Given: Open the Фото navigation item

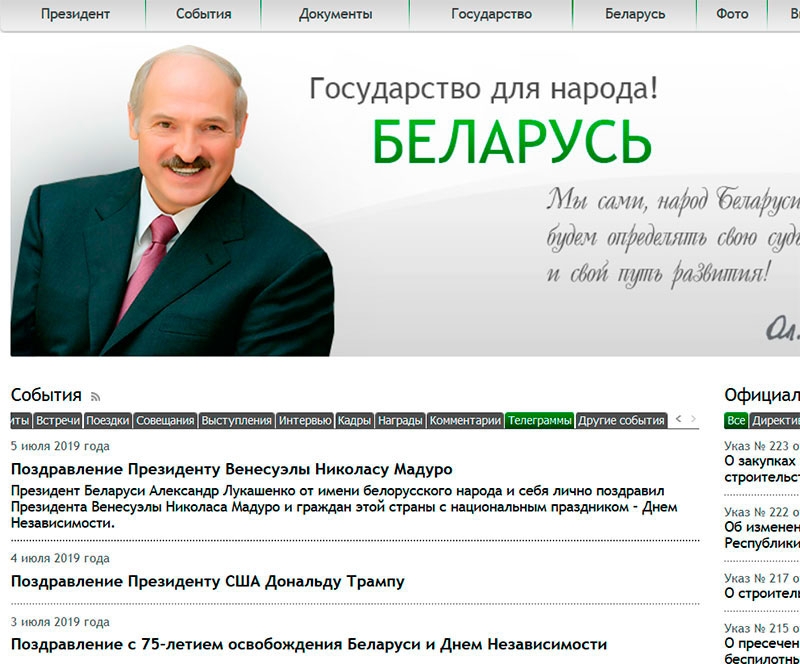Looking at the screenshot, I should point(732,14).
